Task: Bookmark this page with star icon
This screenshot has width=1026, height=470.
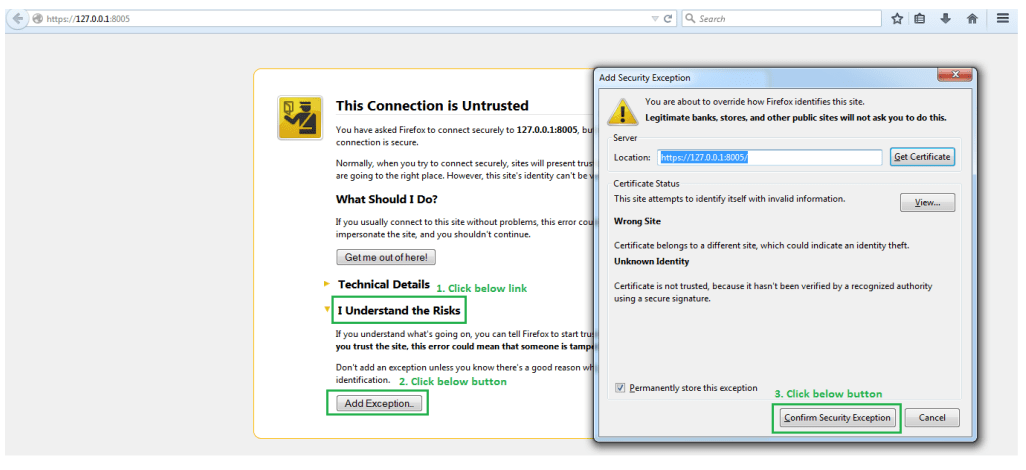Action: click(x=897, y=18)
